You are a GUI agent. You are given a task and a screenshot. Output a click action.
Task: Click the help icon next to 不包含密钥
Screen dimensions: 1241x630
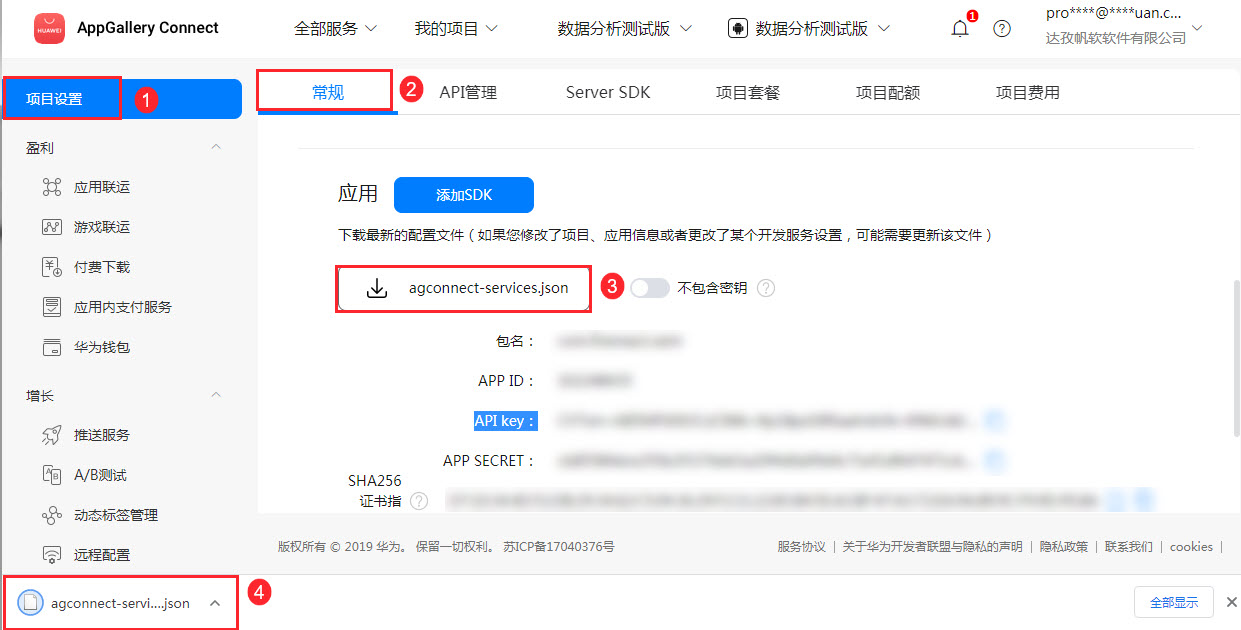766,288
